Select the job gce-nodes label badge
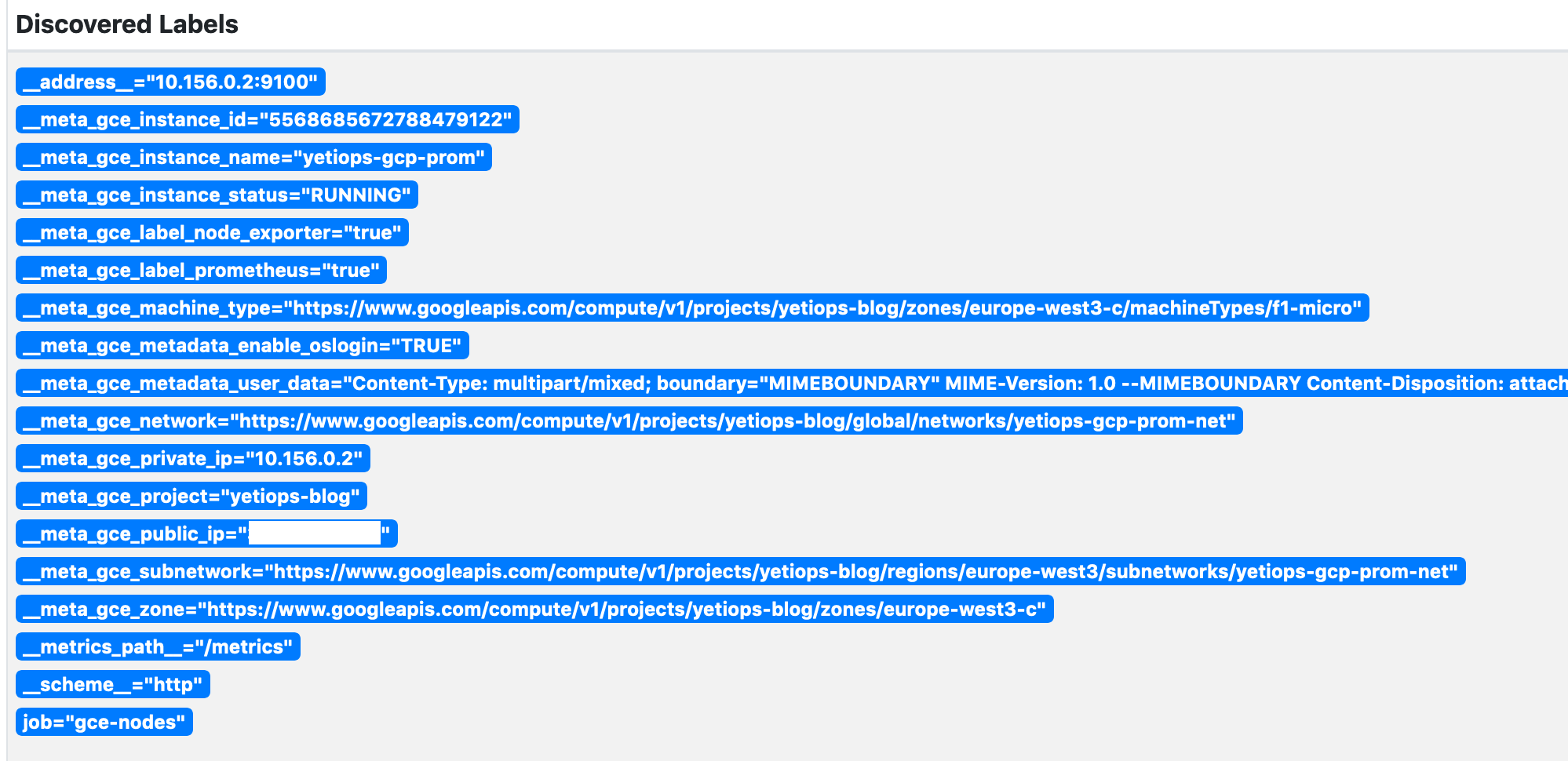 click(x=103, y=721)
